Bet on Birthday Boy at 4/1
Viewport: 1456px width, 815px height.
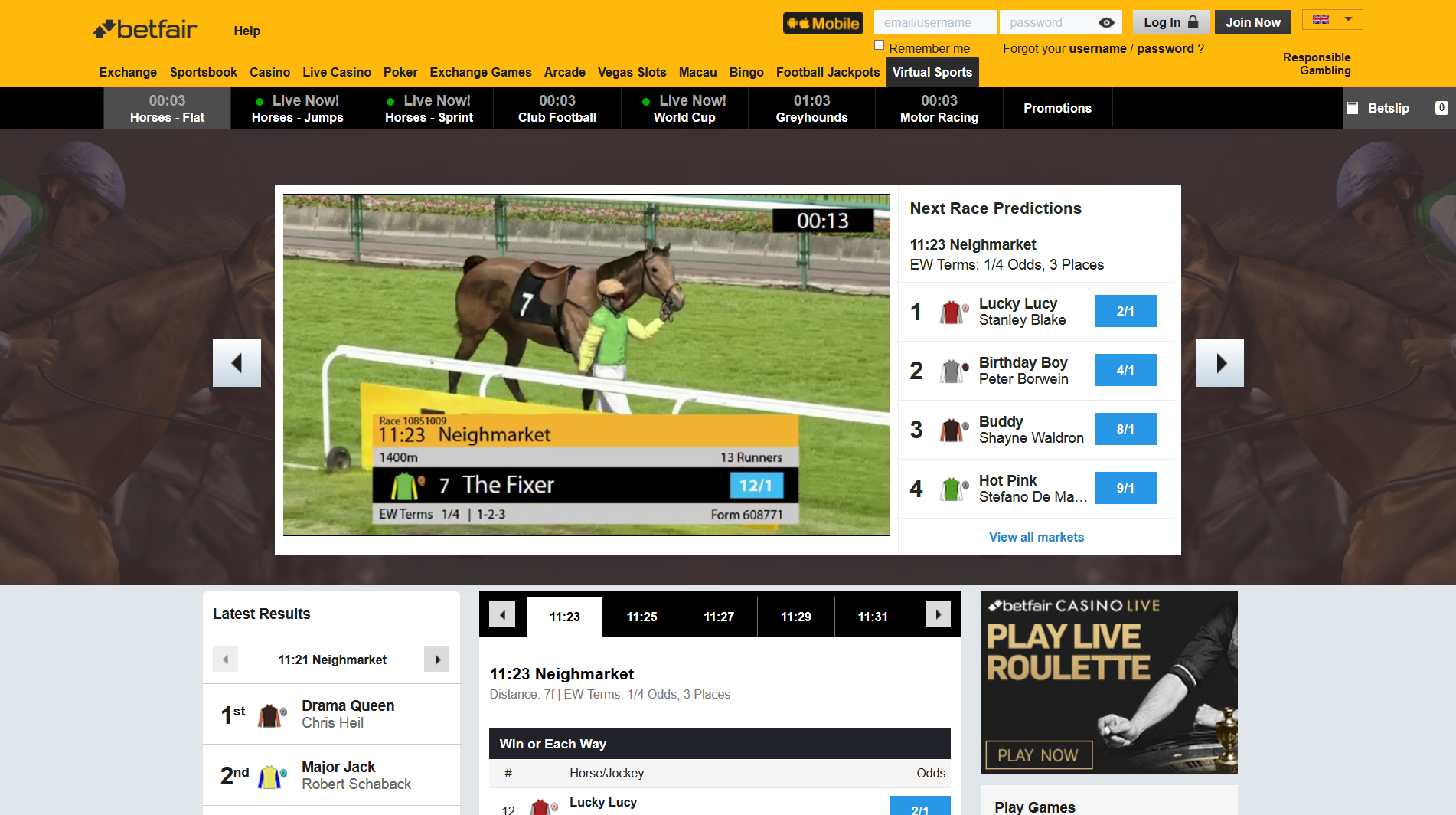(x=1125, y=370)
